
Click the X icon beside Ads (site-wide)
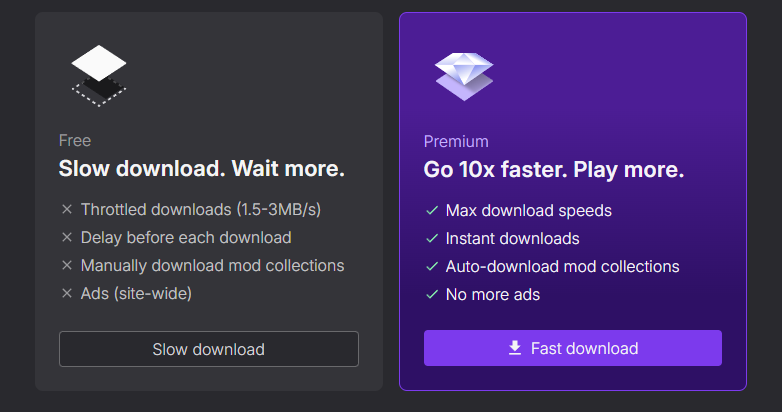(x=67, y=294)
